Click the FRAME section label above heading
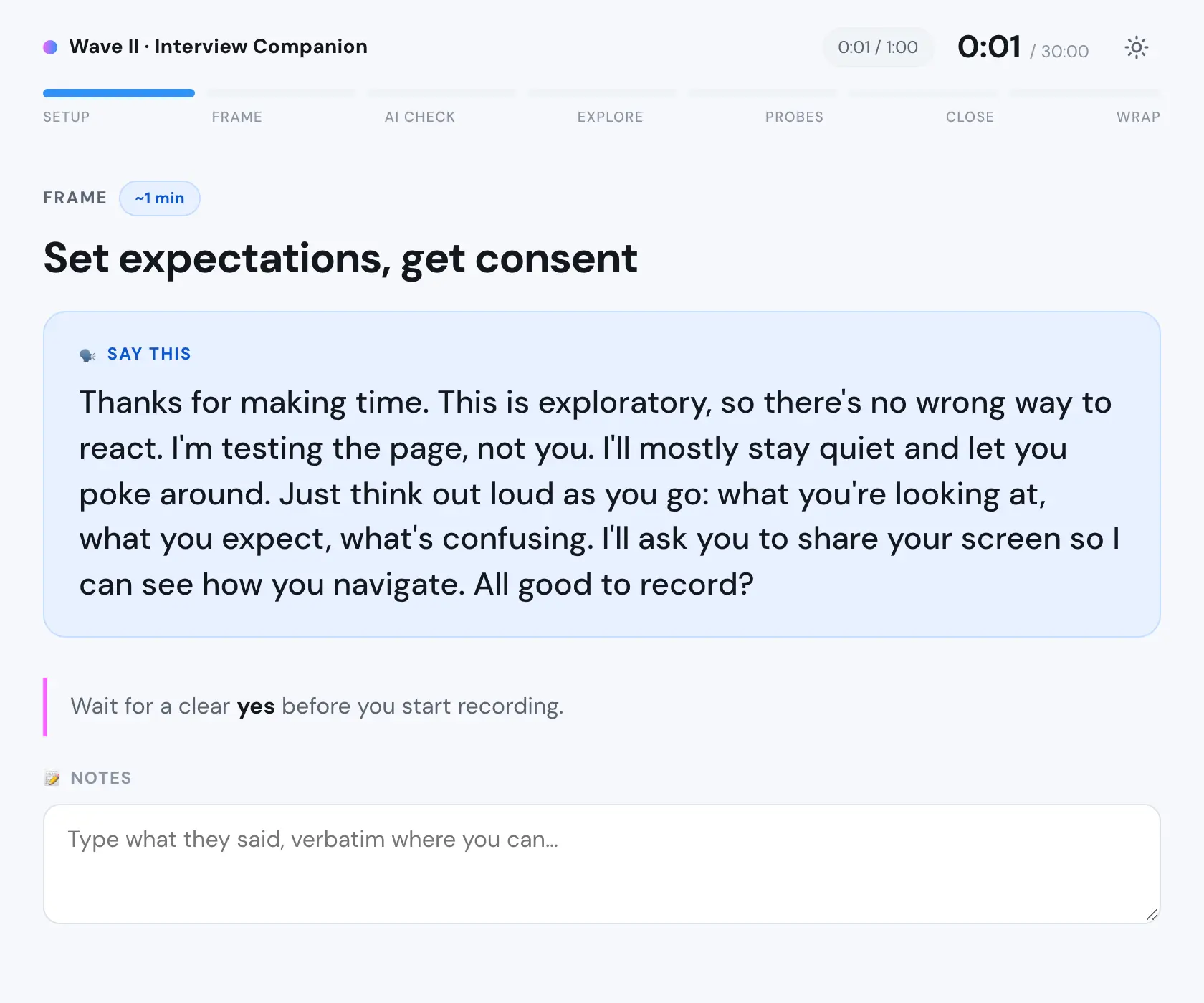1204x1003 pixels. tap(75, 198)
